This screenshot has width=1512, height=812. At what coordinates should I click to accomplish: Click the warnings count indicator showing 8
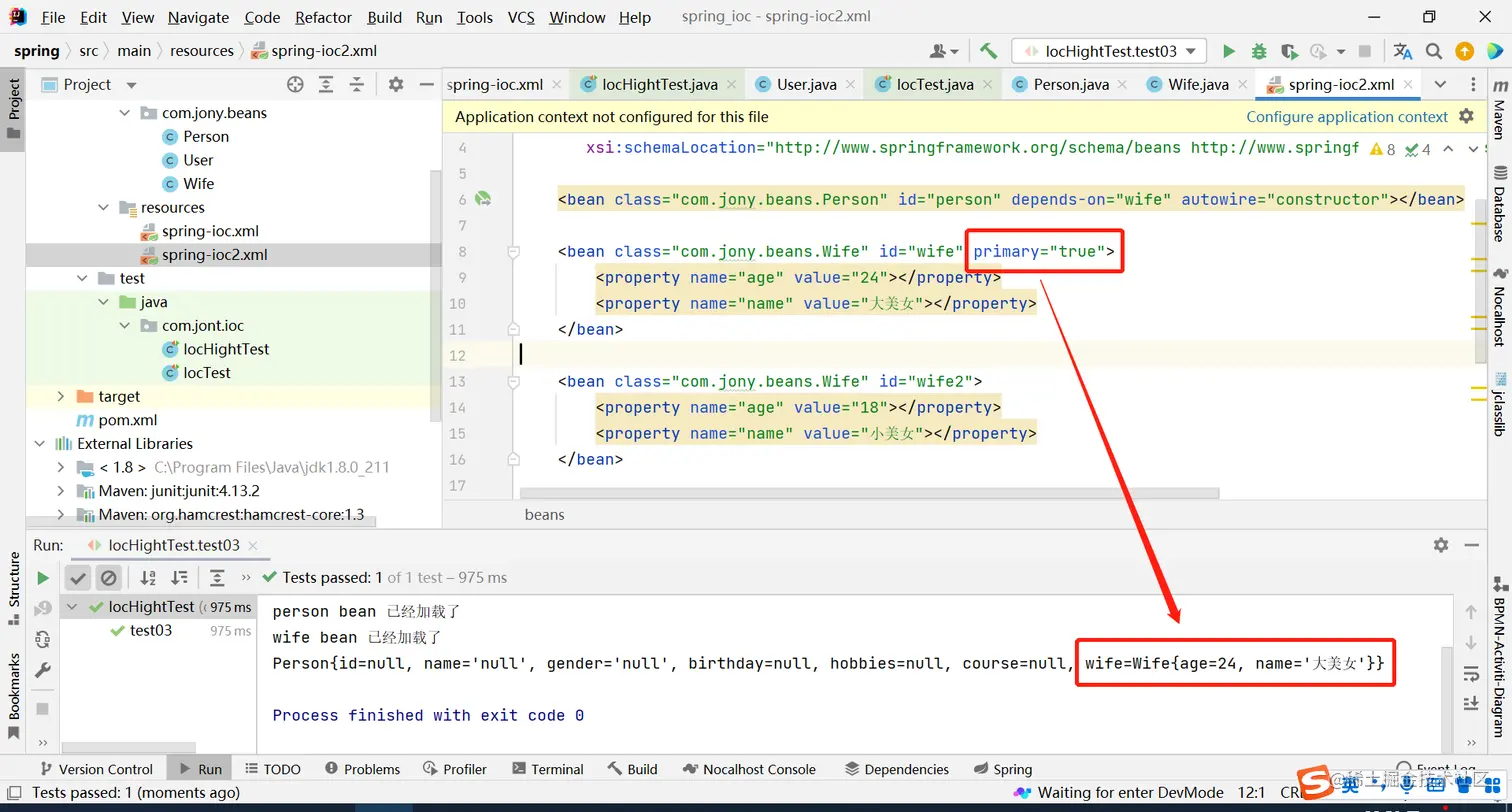click(1383, 149)
